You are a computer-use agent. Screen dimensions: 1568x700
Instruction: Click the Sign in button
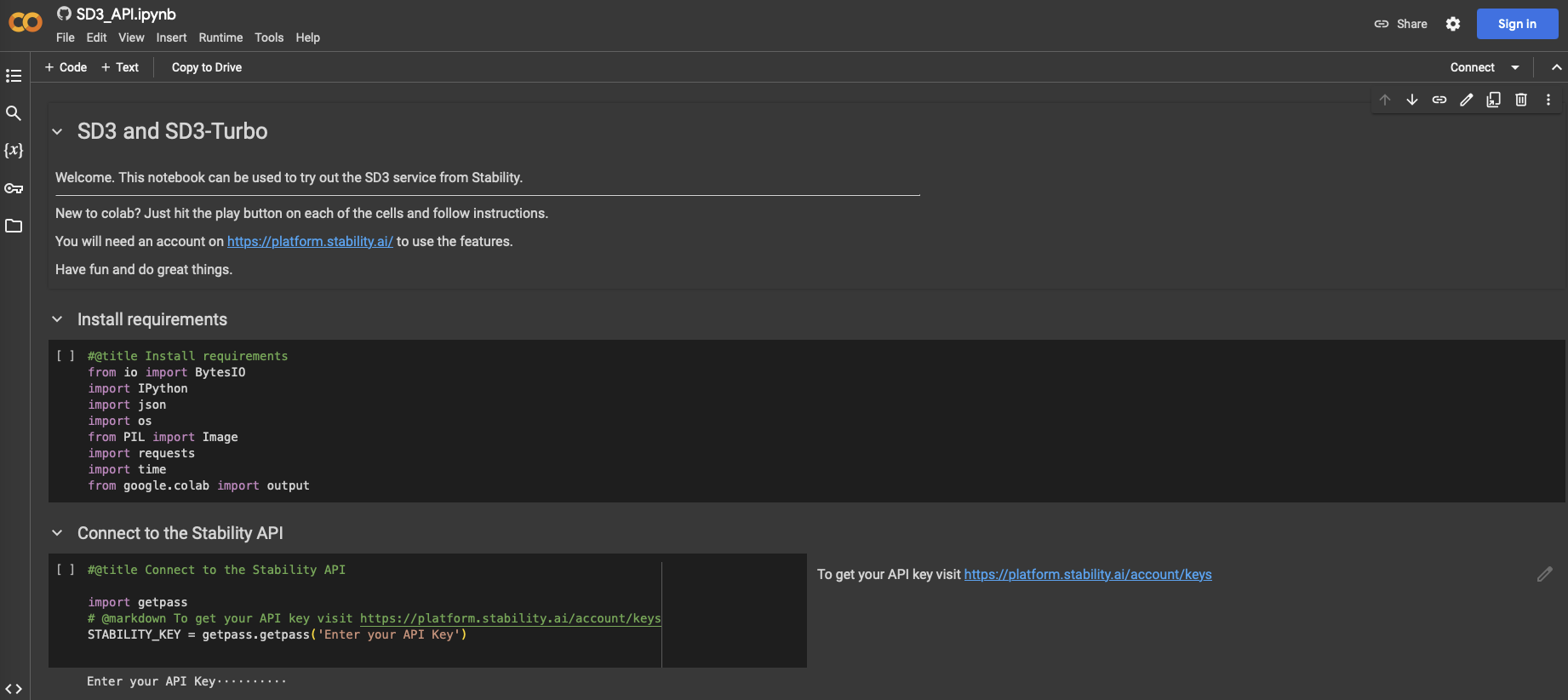[x=1517, y=24]
